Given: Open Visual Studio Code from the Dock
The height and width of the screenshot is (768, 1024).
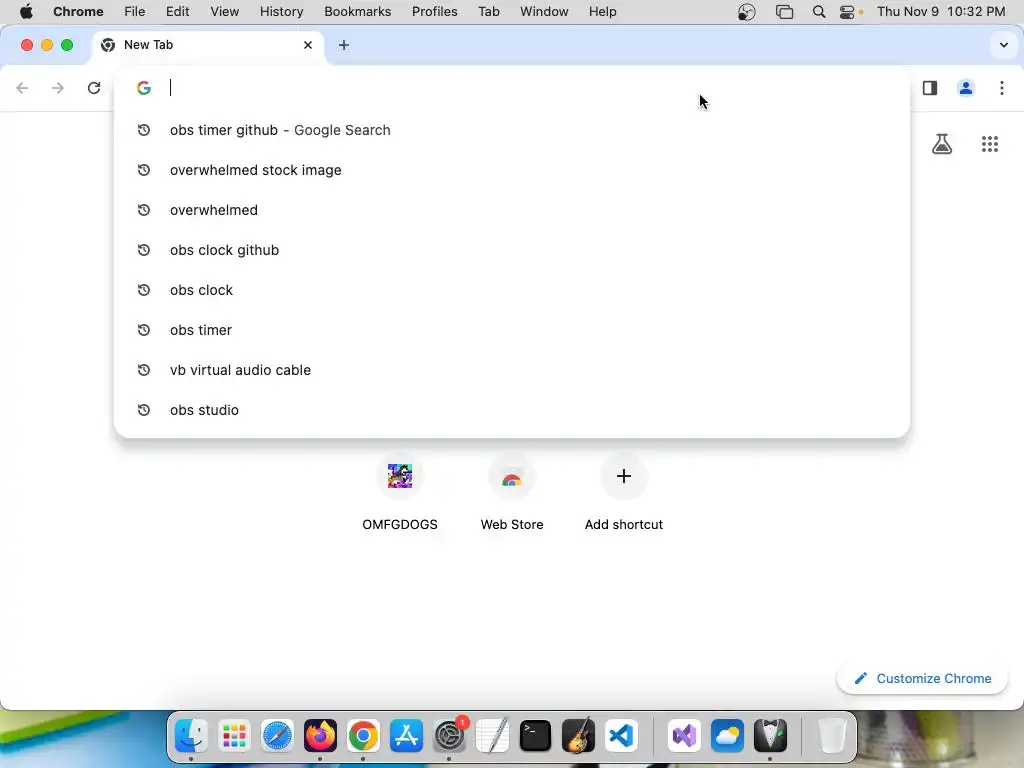Looking at the screenshot, I should (621, 736).
